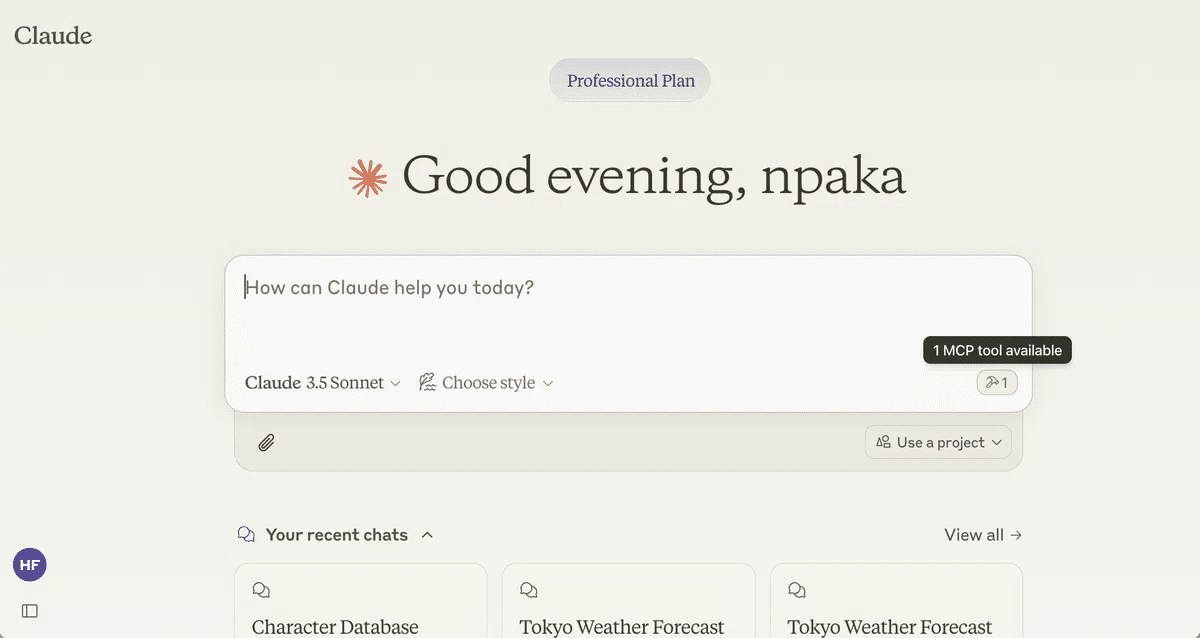Click the Professional Plan badge

tap(629, 80)
